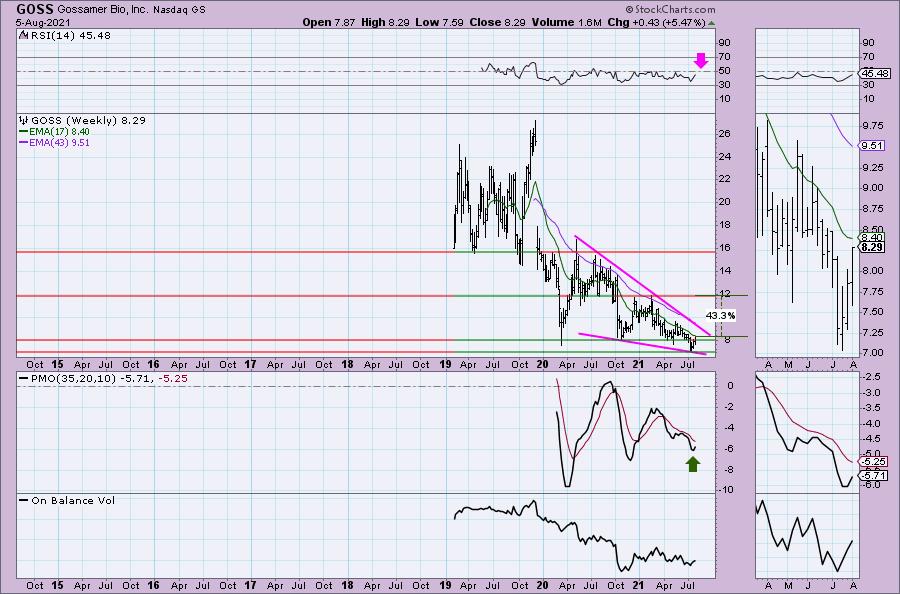Click the year 21 label under price chart
Viewport: 900px width, 594px height.
(639, 364)
